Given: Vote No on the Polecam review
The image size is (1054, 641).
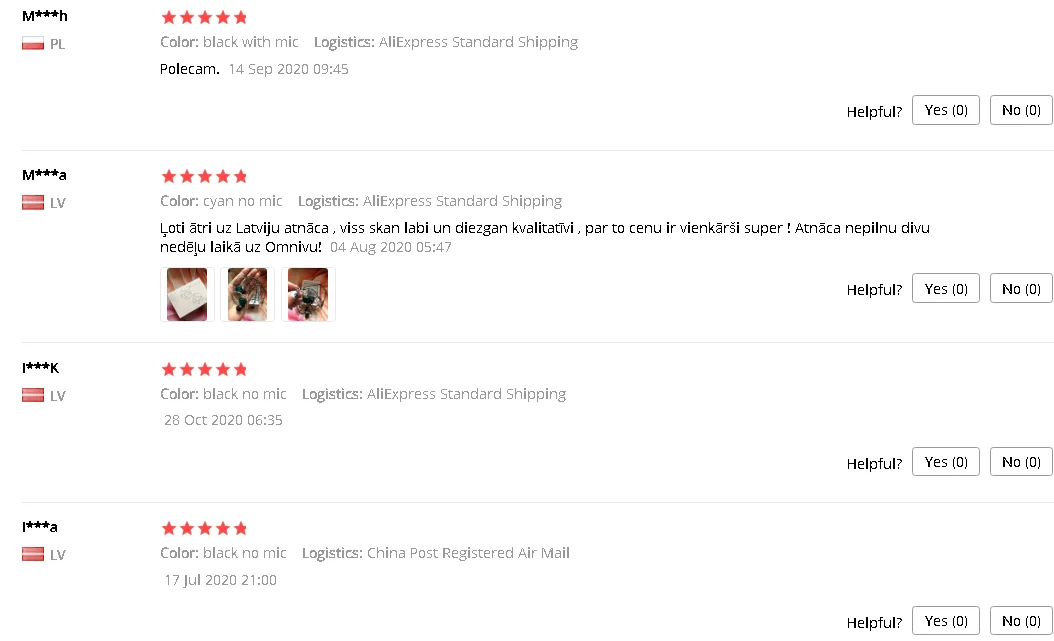Looking at the screenshot, I should (1021, 110).
